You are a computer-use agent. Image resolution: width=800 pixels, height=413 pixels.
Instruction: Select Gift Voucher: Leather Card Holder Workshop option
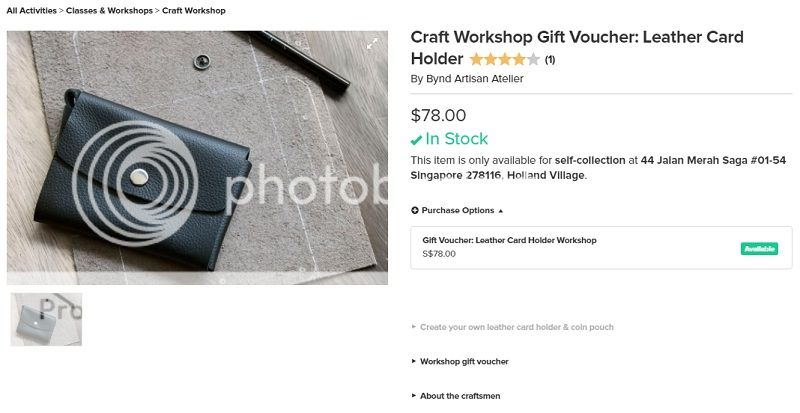tap(602, 248)
